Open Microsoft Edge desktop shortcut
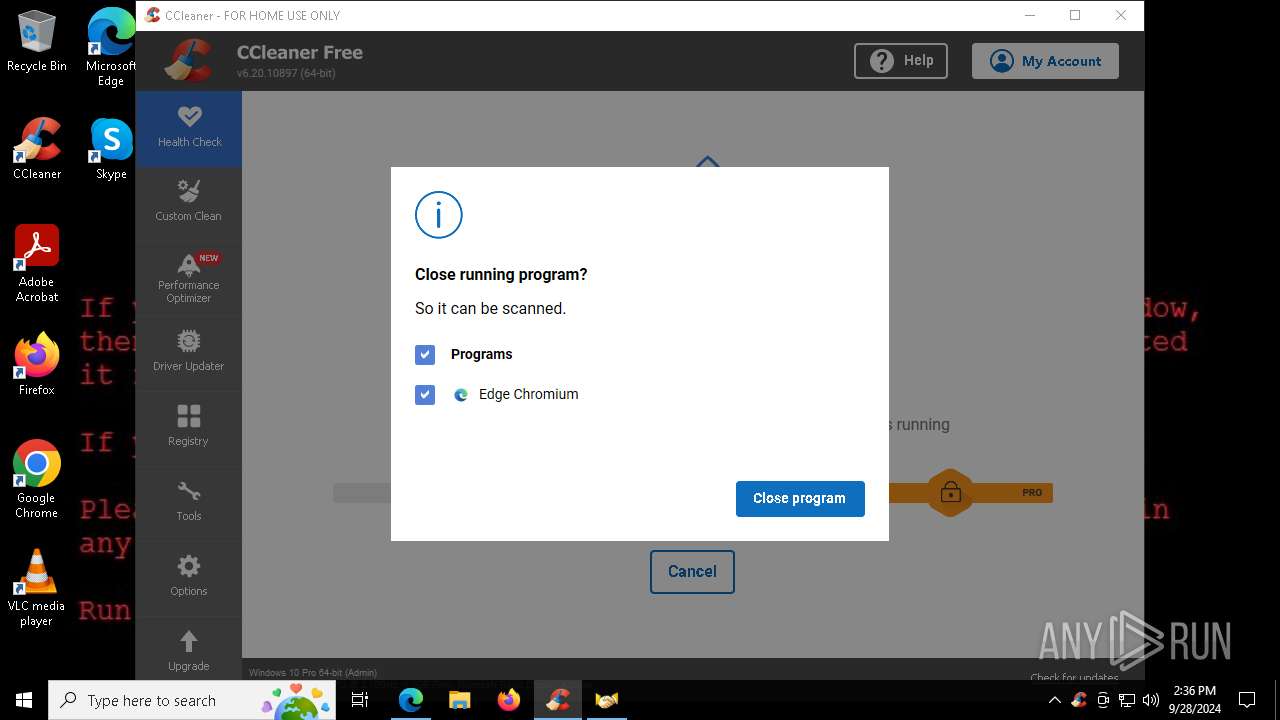 point(111,47)
